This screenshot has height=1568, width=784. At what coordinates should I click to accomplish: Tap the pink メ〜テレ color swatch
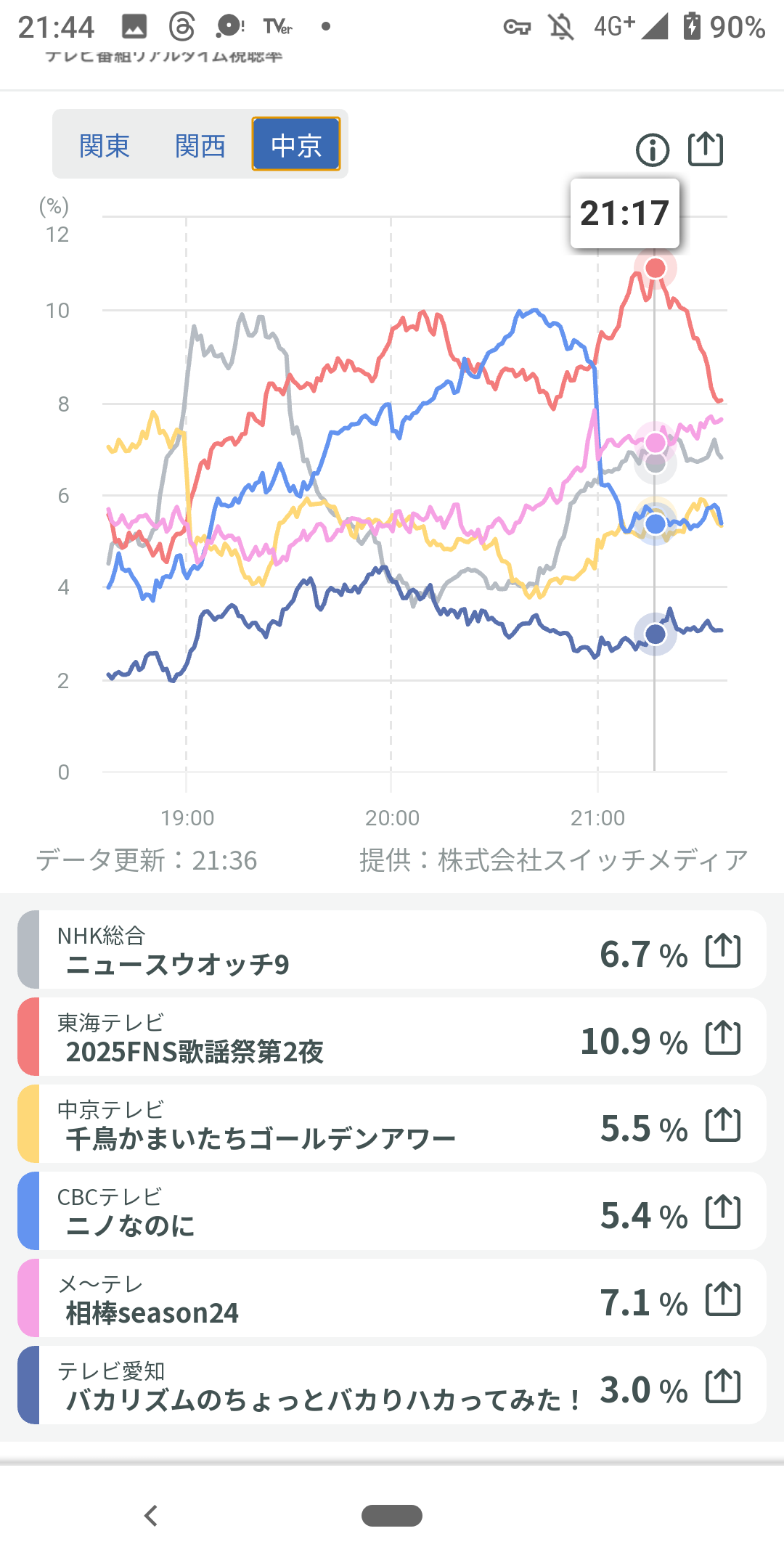click(29, 1298)
